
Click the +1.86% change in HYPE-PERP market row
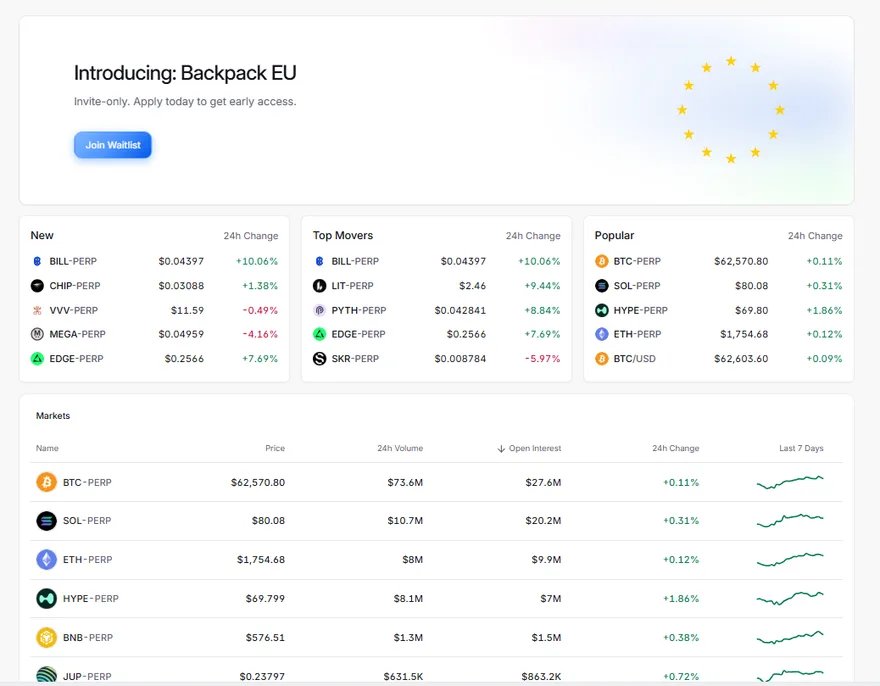(x=681, y=598)
